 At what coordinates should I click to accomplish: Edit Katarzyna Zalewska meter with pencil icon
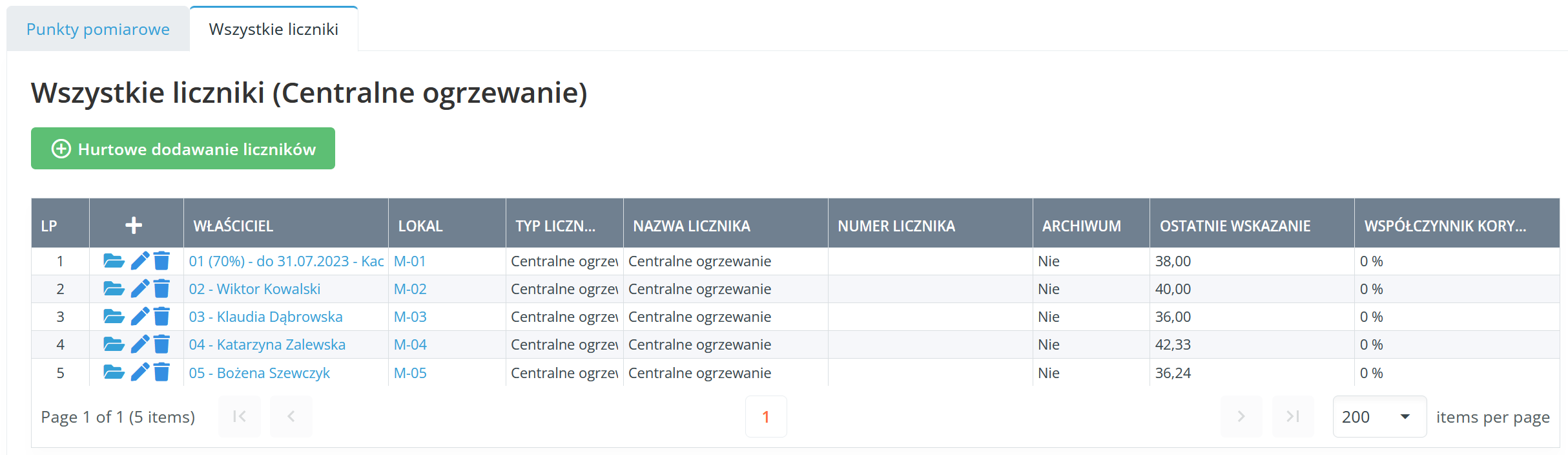pyautogui.click(x=139, y=344)
